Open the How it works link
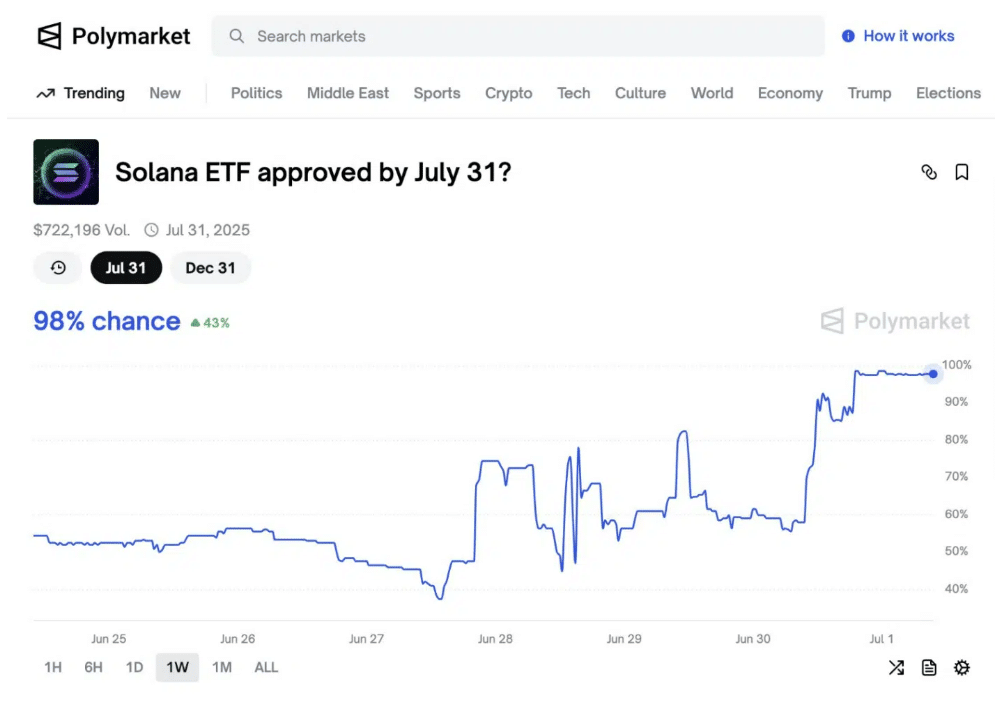This screenshot has height=706, width=1003. (908, 36)
